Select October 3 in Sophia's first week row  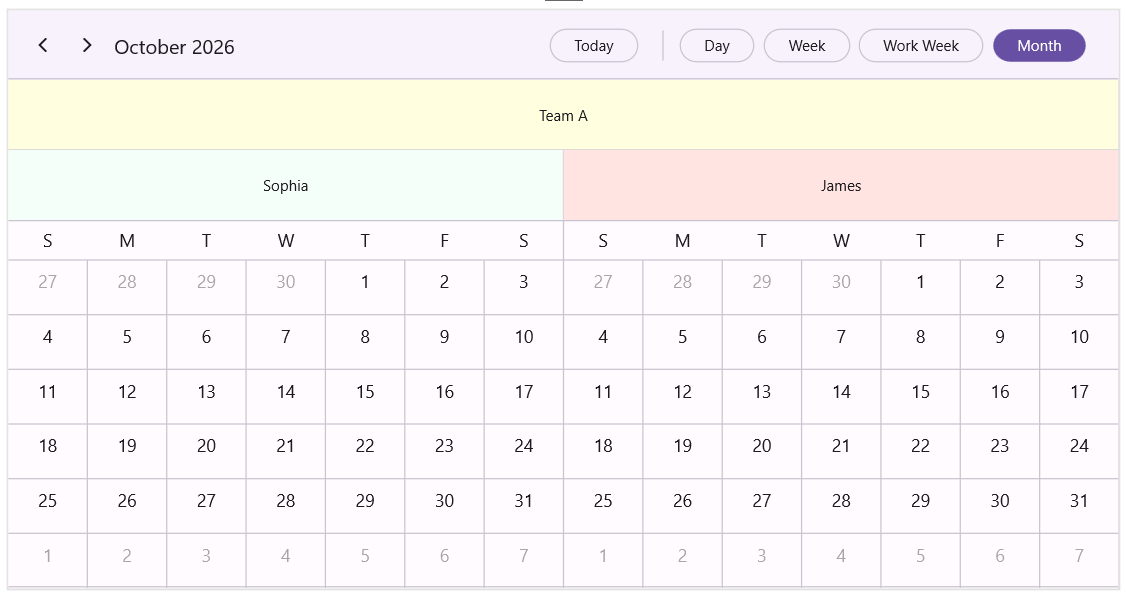pyautogui.click(x=524, y=287)
